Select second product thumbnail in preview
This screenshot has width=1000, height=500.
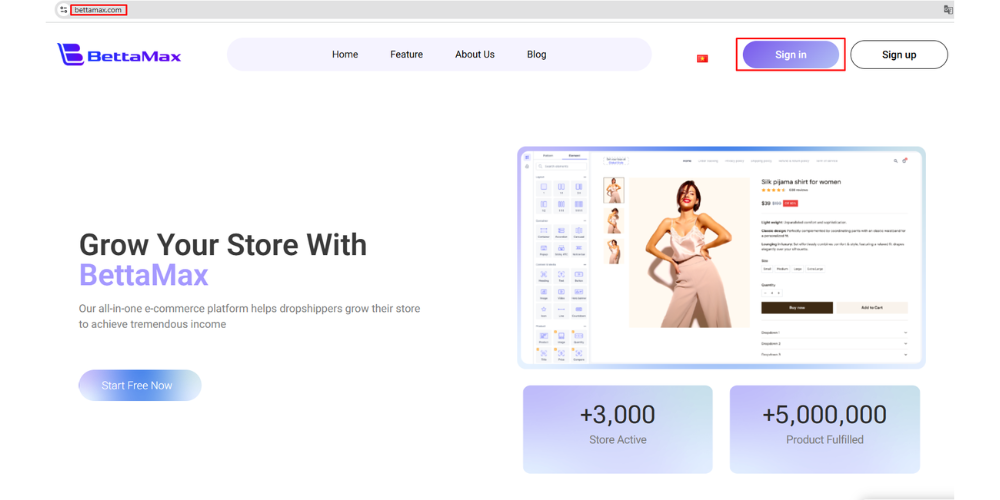pos(614,221)
